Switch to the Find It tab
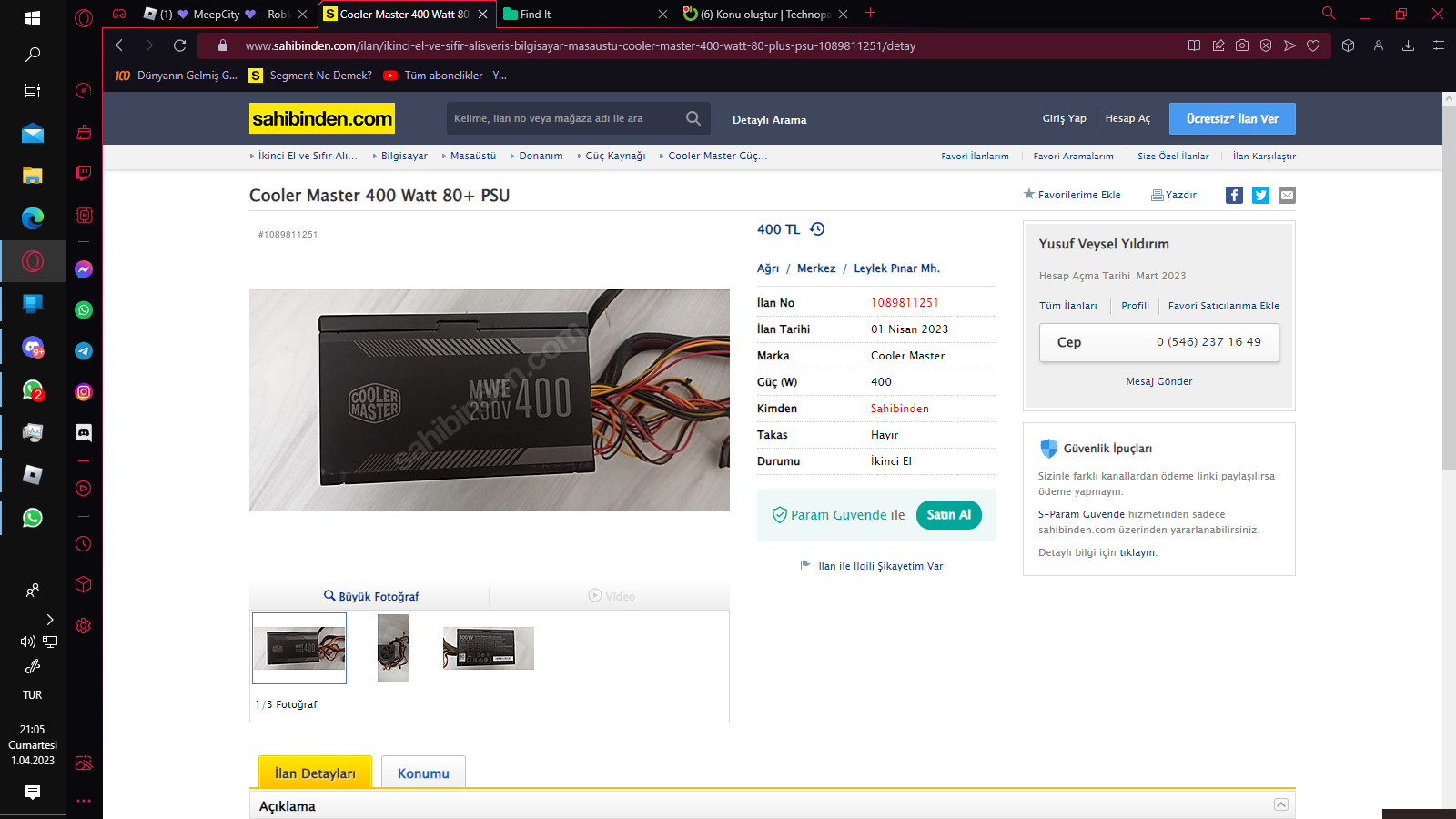This screenshot has width=1456, height=819. pyautogui.click(x=586, y=15)
